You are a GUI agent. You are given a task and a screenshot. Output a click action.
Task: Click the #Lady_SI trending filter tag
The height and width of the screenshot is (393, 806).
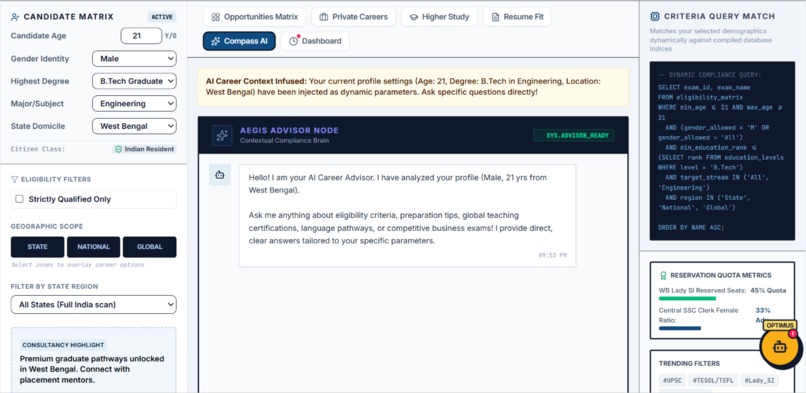tap(760, 381)
